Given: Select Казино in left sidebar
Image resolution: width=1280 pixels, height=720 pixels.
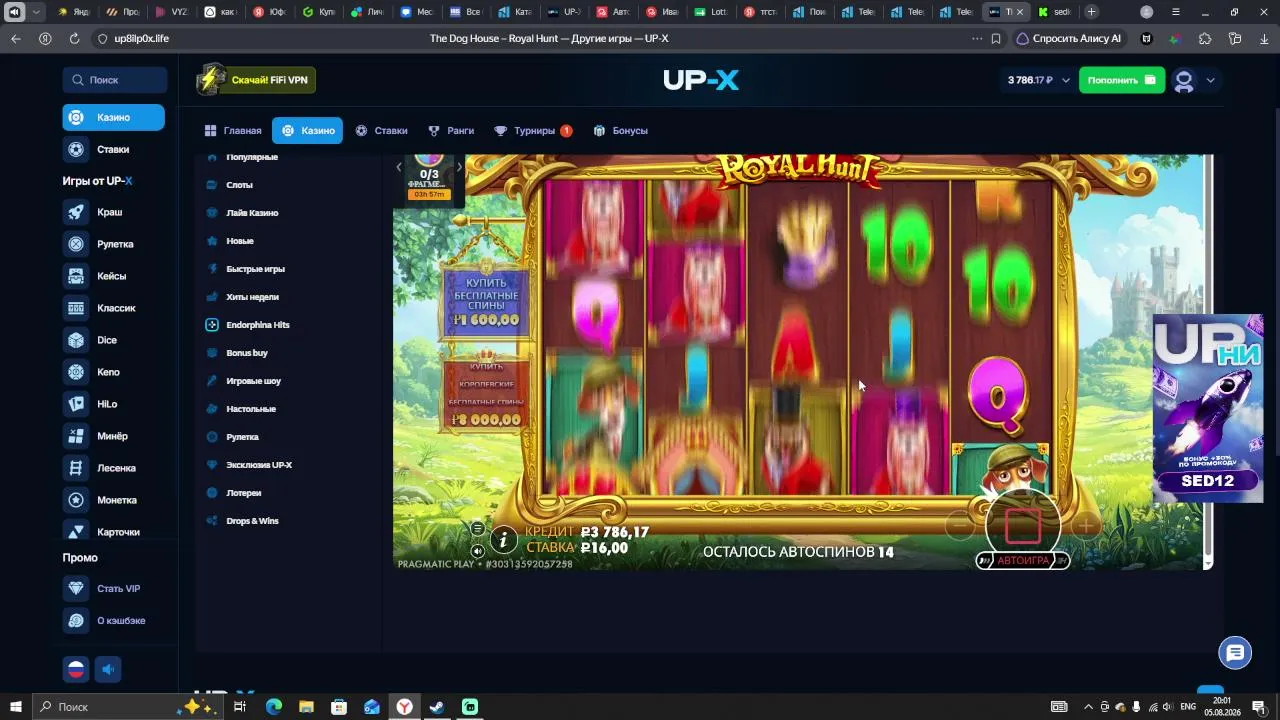Looking at the screenshot, I should [x=114, y=118].
